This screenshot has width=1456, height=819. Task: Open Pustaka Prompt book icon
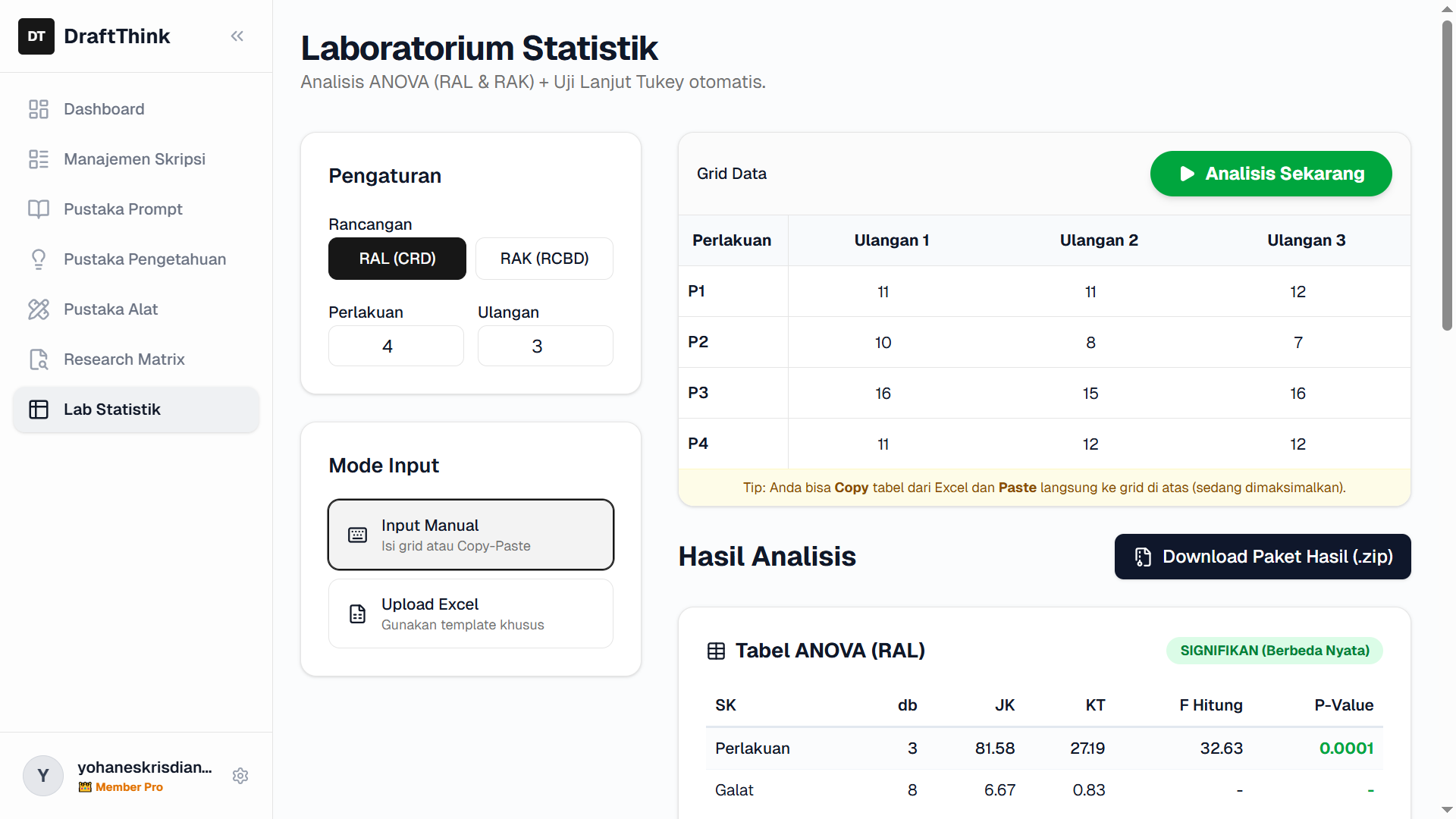[39, 209]
